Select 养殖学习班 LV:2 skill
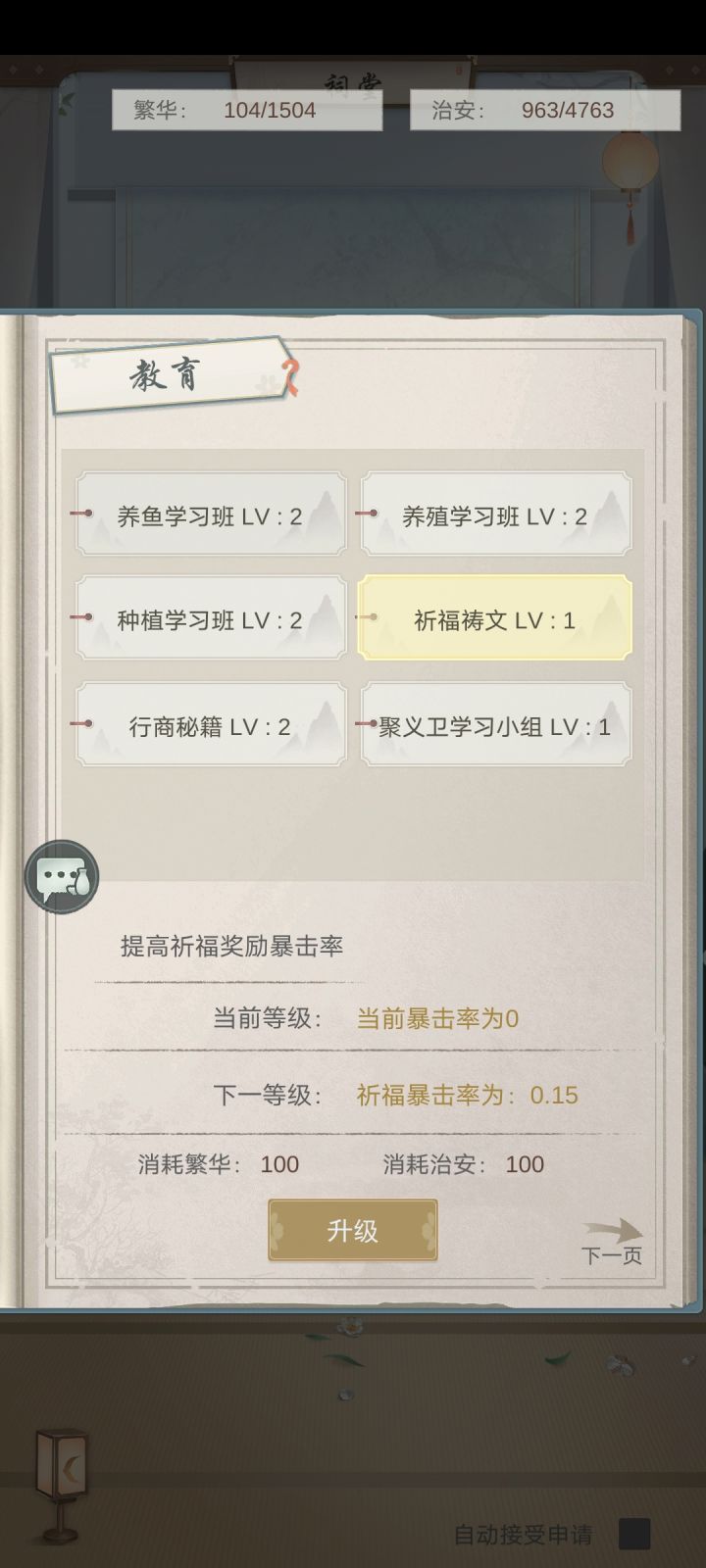The image size is (706, 1568). [x=495, y=515]
